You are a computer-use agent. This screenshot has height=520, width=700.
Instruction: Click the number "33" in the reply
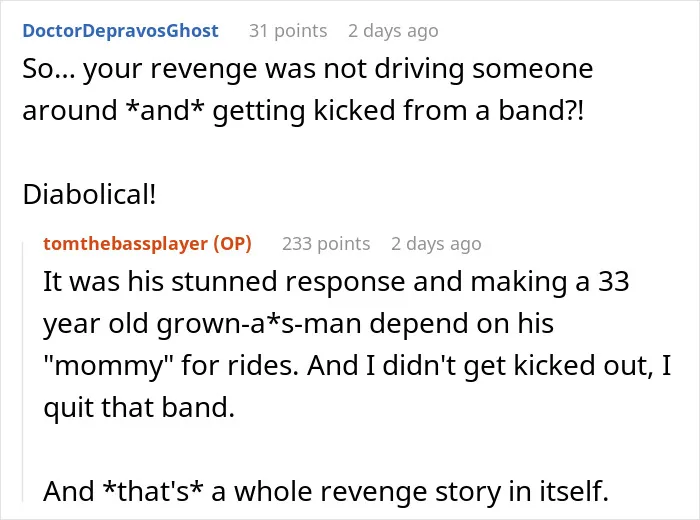pyautogui.click(x=614, y=282)
